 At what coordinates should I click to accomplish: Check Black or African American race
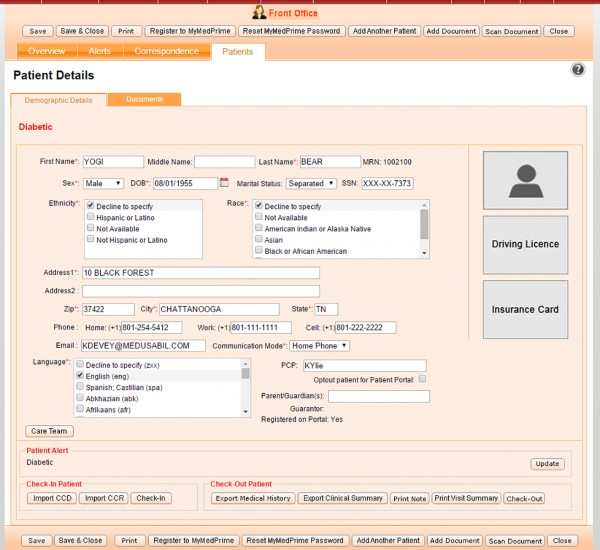pyautogui.click(x=259, y=250)
